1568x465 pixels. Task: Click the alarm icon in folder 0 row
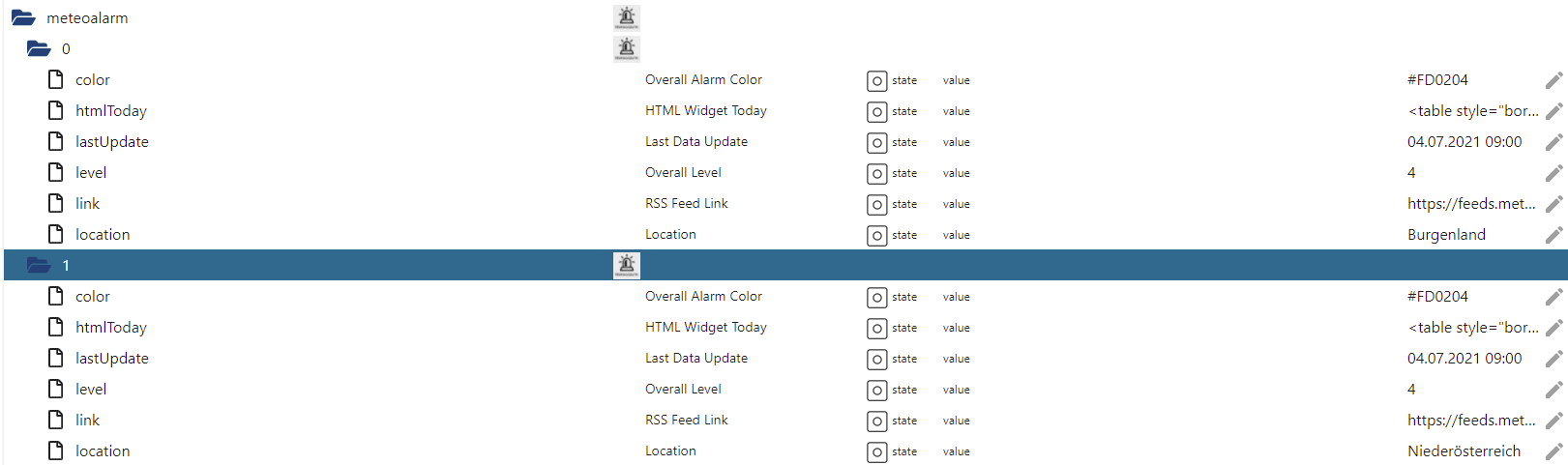coord(627,48)
